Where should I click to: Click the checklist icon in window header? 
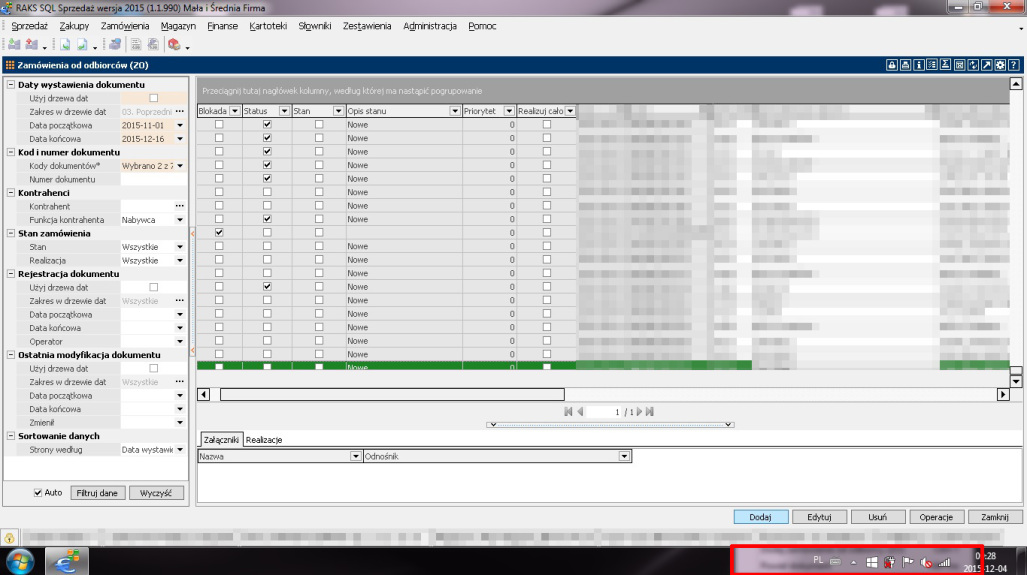pyautogui.click(x=932, y=65)
